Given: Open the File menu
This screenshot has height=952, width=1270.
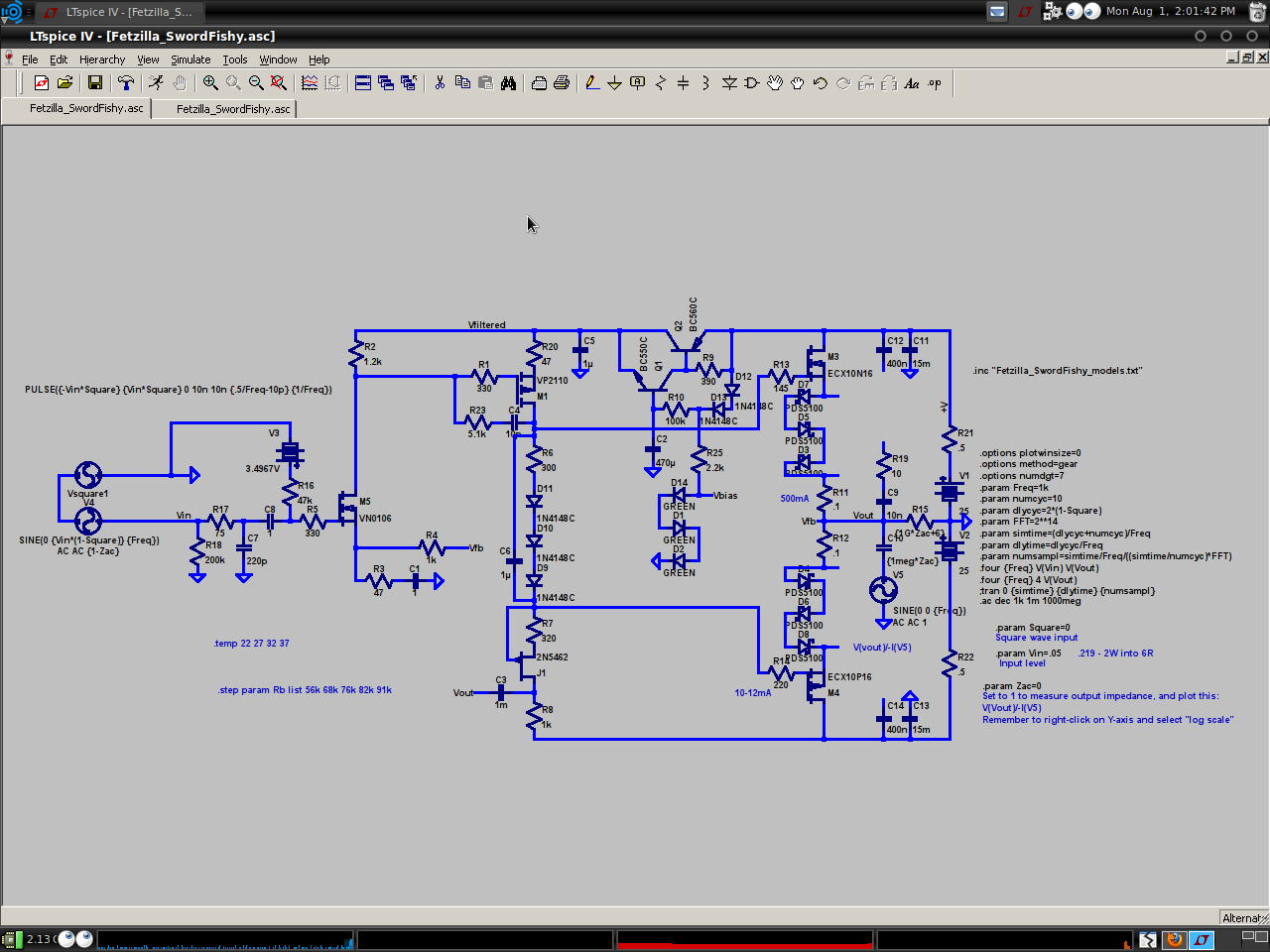Looking at the screenshot, I should (30, 59).
